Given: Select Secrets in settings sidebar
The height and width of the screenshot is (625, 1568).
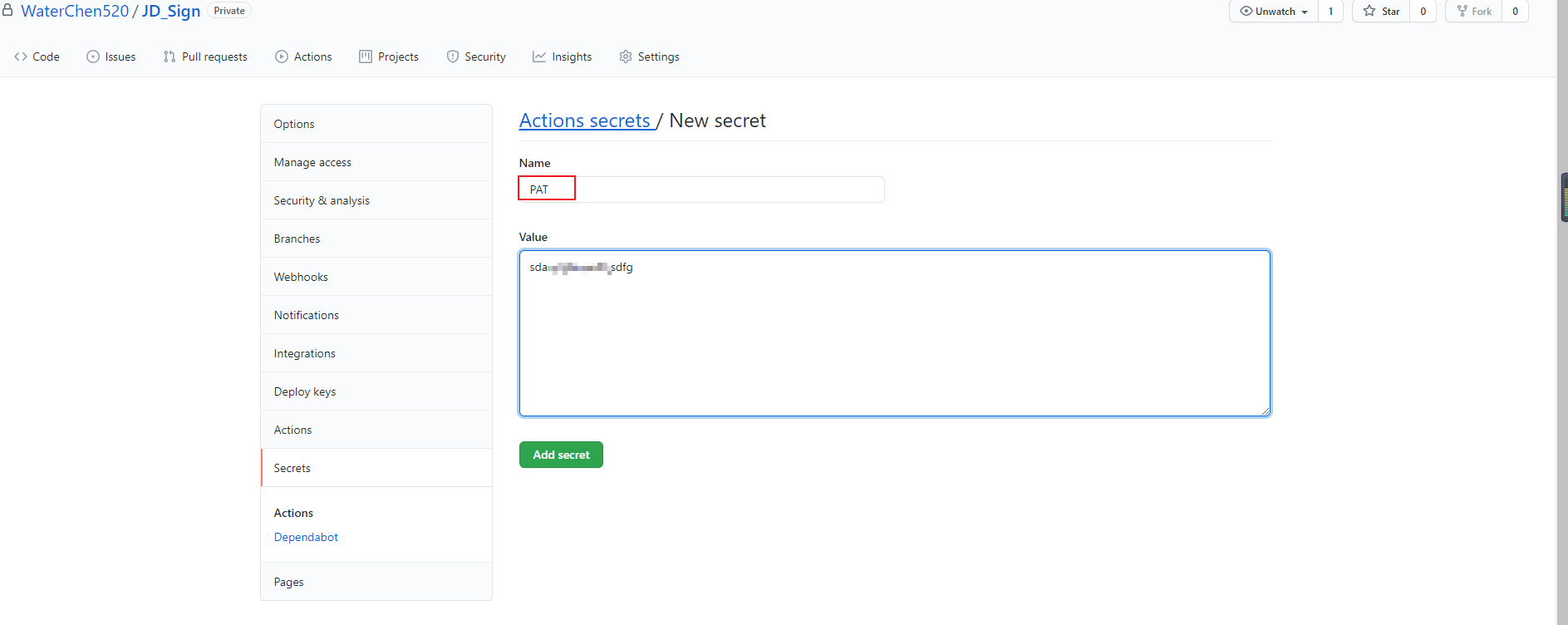Looking at the screenshot, I should [x=292, y=468].
